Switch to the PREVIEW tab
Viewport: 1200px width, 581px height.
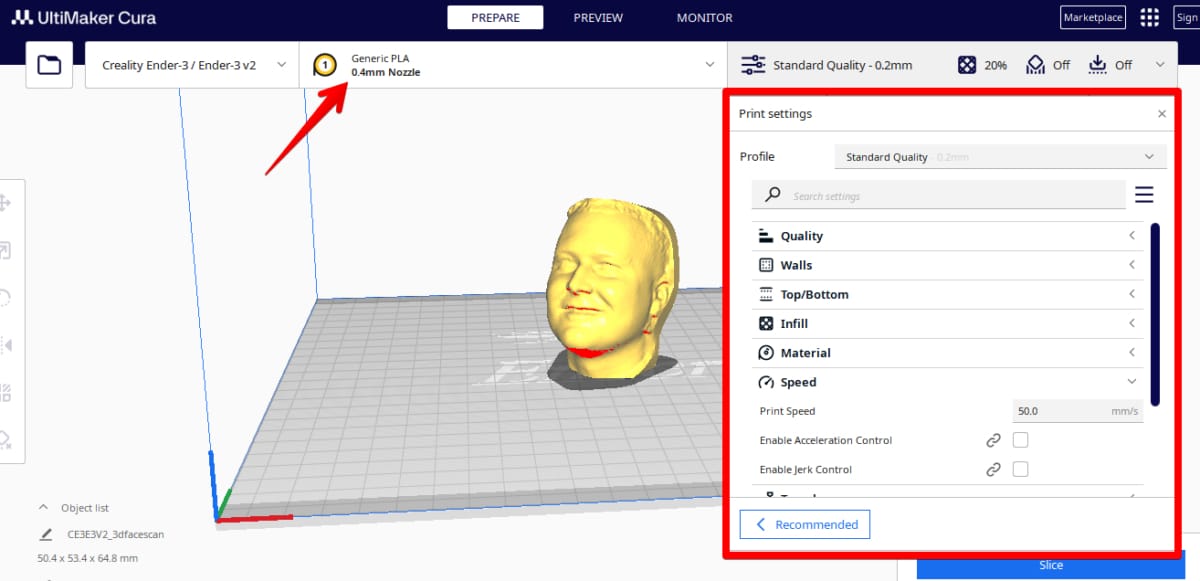click(x=598, y=17)
